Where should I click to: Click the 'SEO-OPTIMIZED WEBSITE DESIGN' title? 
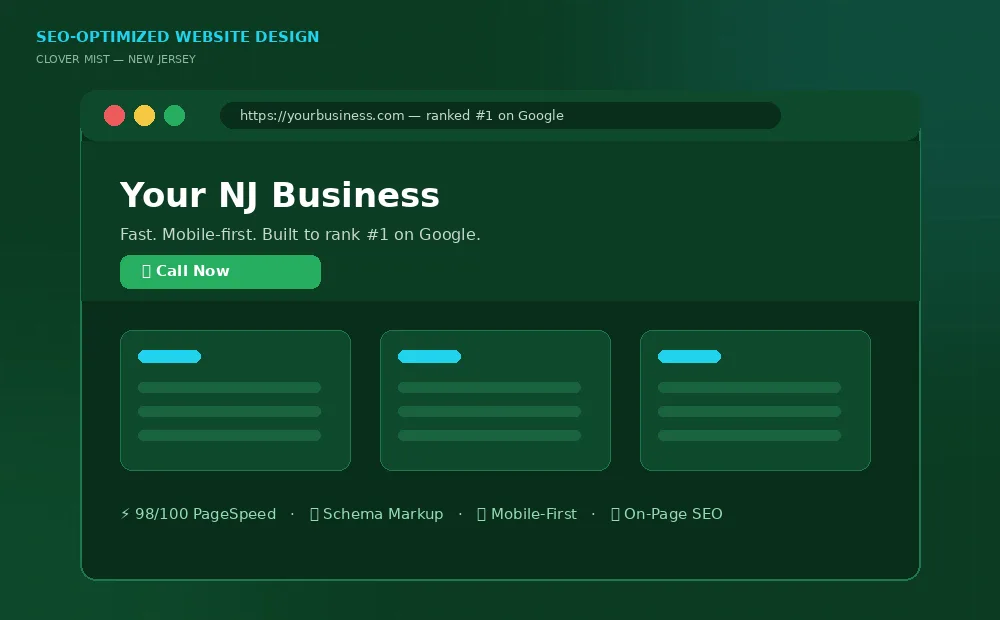pyautogui.click(x=177, y=37)
